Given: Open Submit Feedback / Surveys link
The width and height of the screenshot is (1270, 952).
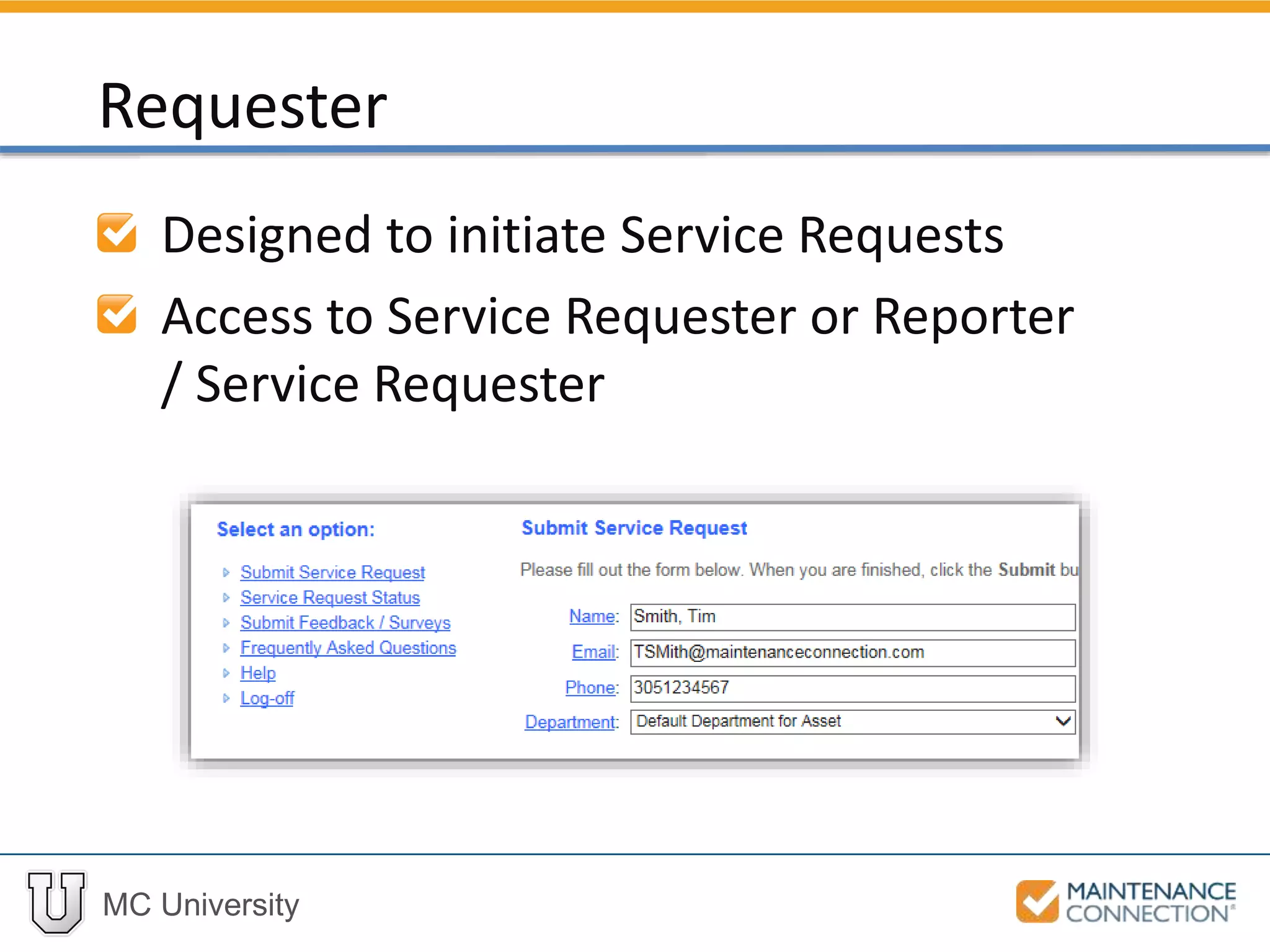Looking at the screenshot, I should click(x=345, y=623).
